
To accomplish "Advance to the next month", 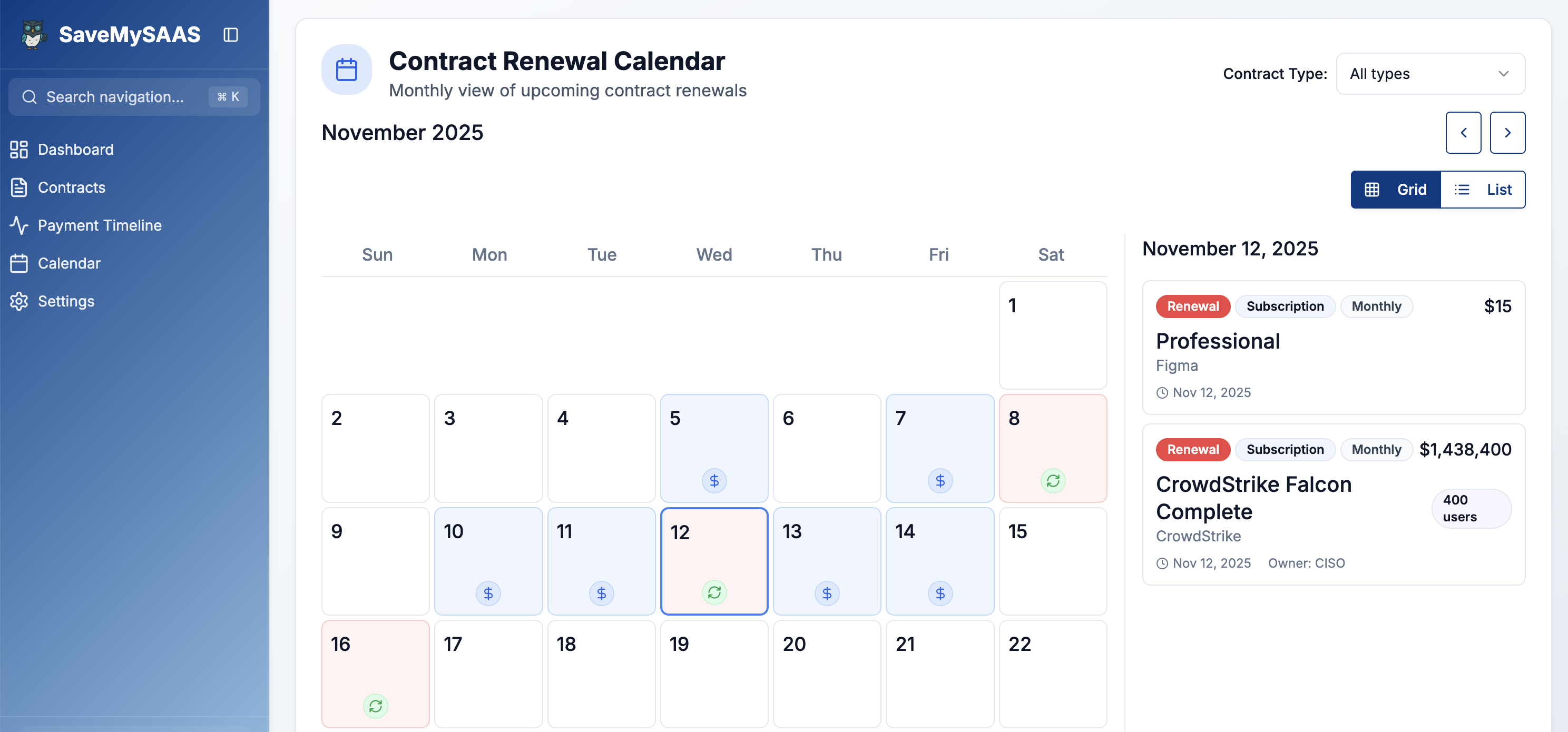I will tap(1508, 133).
